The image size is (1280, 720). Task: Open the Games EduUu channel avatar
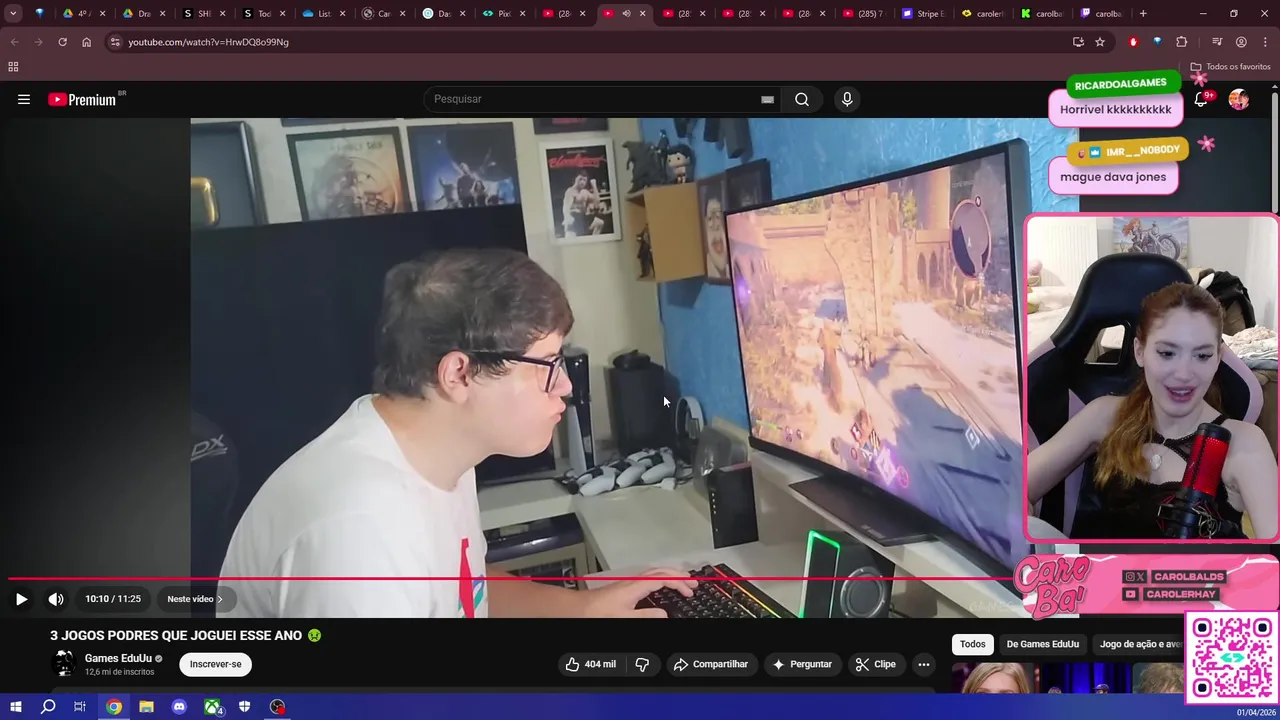64,664
